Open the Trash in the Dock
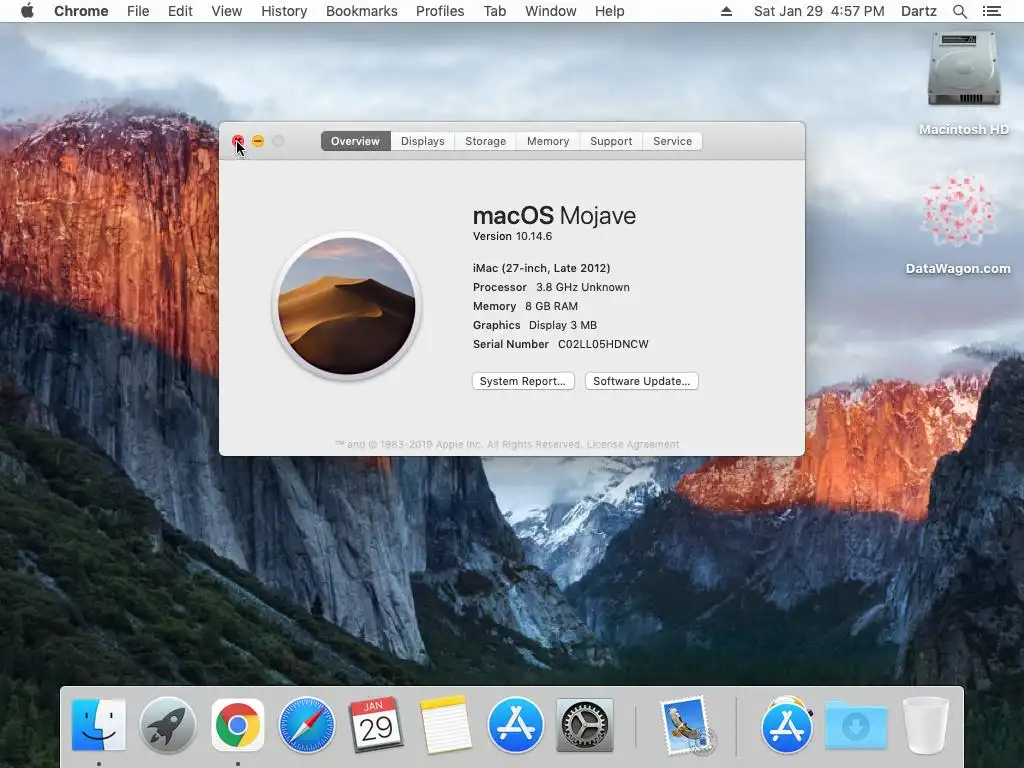 (925, 725)
